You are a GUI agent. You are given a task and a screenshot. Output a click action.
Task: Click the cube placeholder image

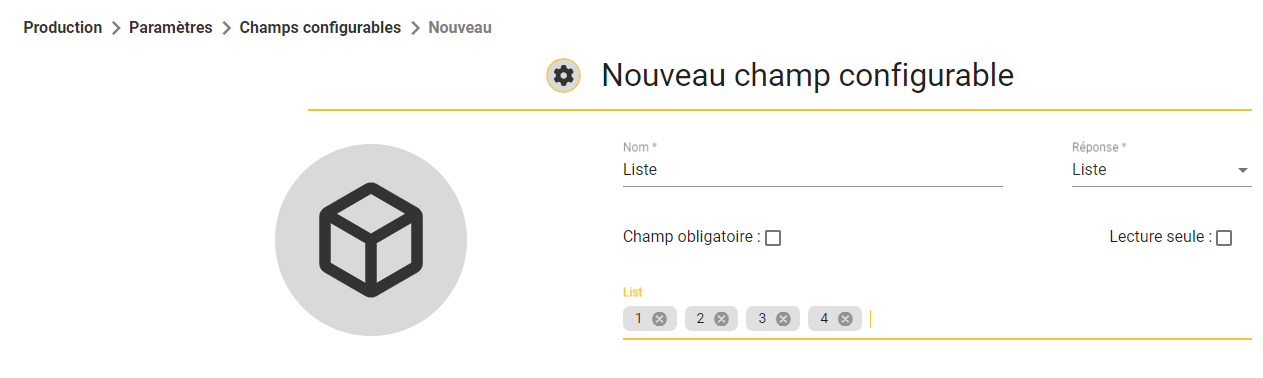tap(371, 240)
